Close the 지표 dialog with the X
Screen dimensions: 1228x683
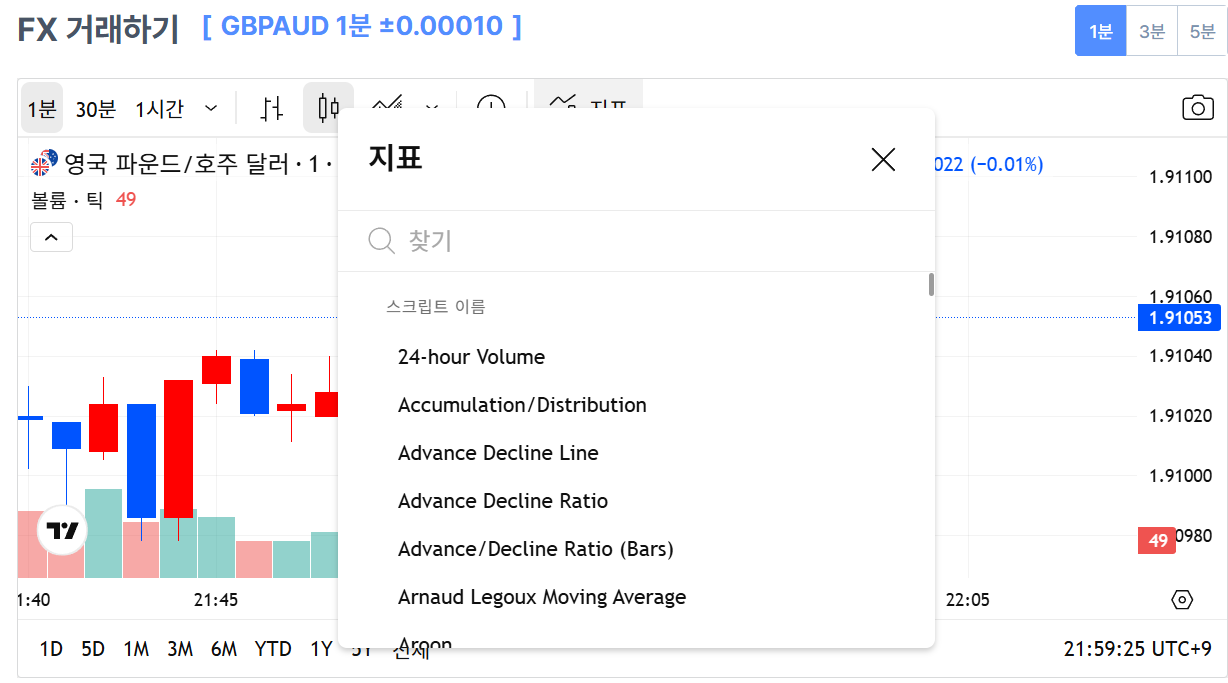[883, 159]
